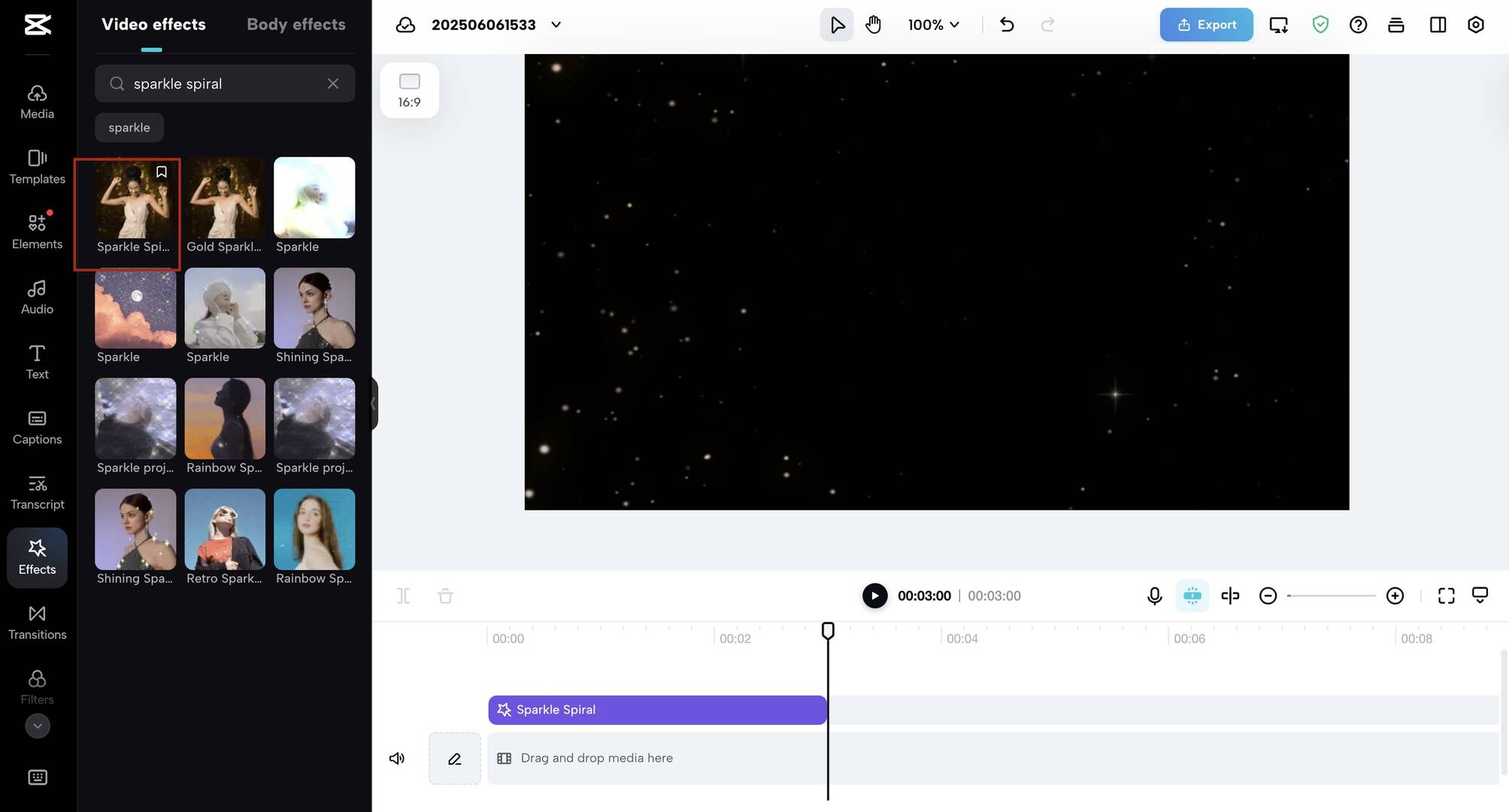Select the Gold Sparkle effect thumbnail
The width and height of the screenshot is (1509, 812).
[x=225, y=198]
